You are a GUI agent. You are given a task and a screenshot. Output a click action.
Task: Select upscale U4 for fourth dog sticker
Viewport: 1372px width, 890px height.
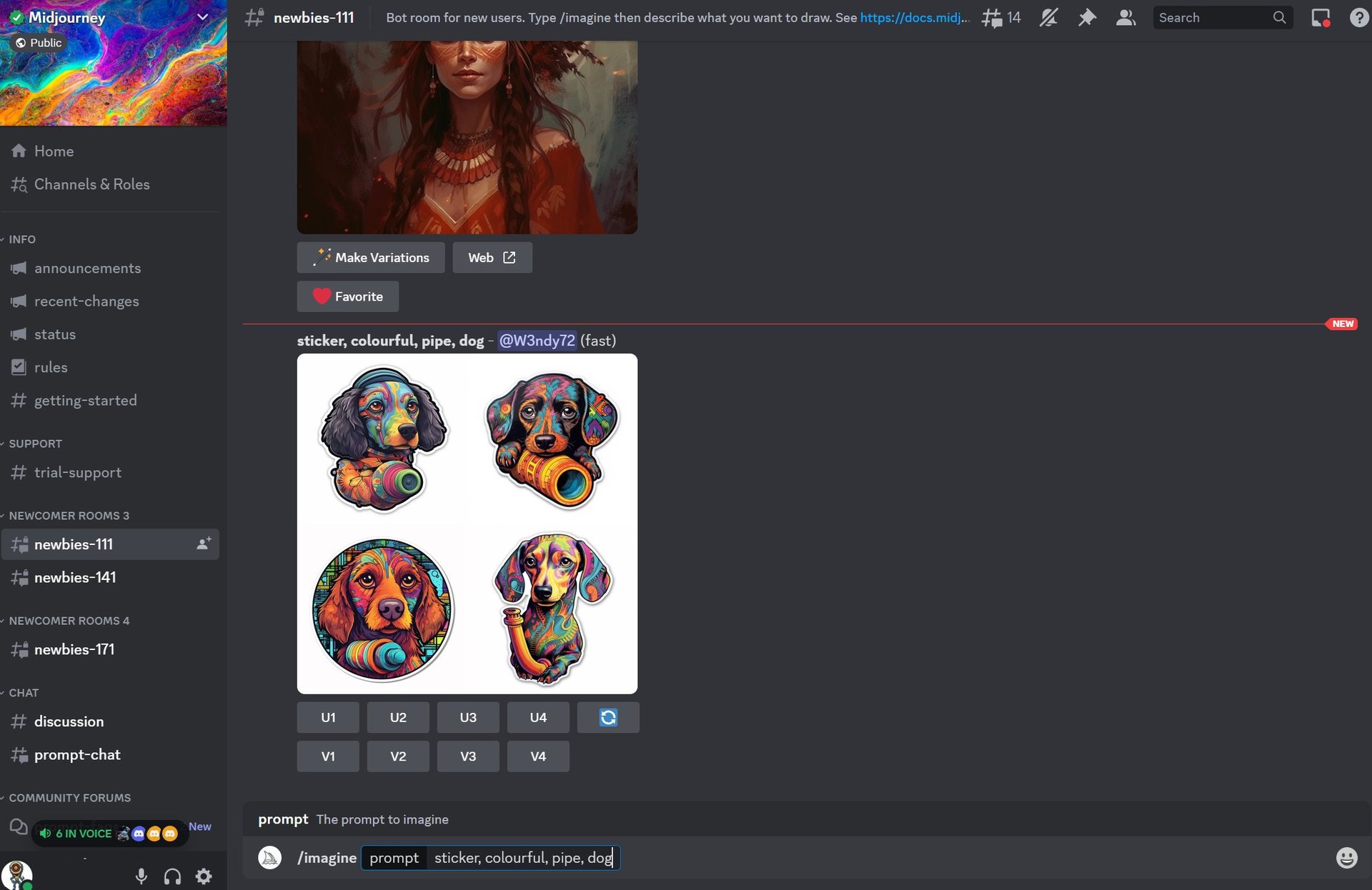point(538,717)
